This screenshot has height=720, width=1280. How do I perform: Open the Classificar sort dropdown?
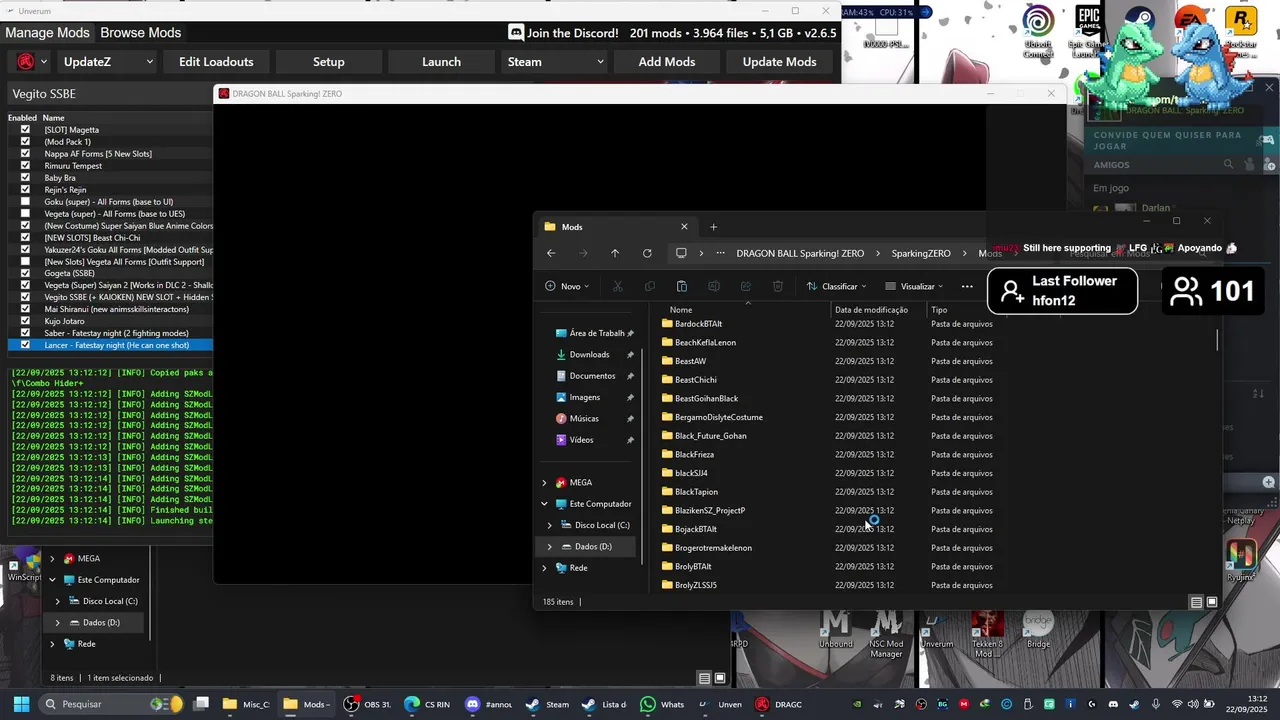tap(837, 286)
